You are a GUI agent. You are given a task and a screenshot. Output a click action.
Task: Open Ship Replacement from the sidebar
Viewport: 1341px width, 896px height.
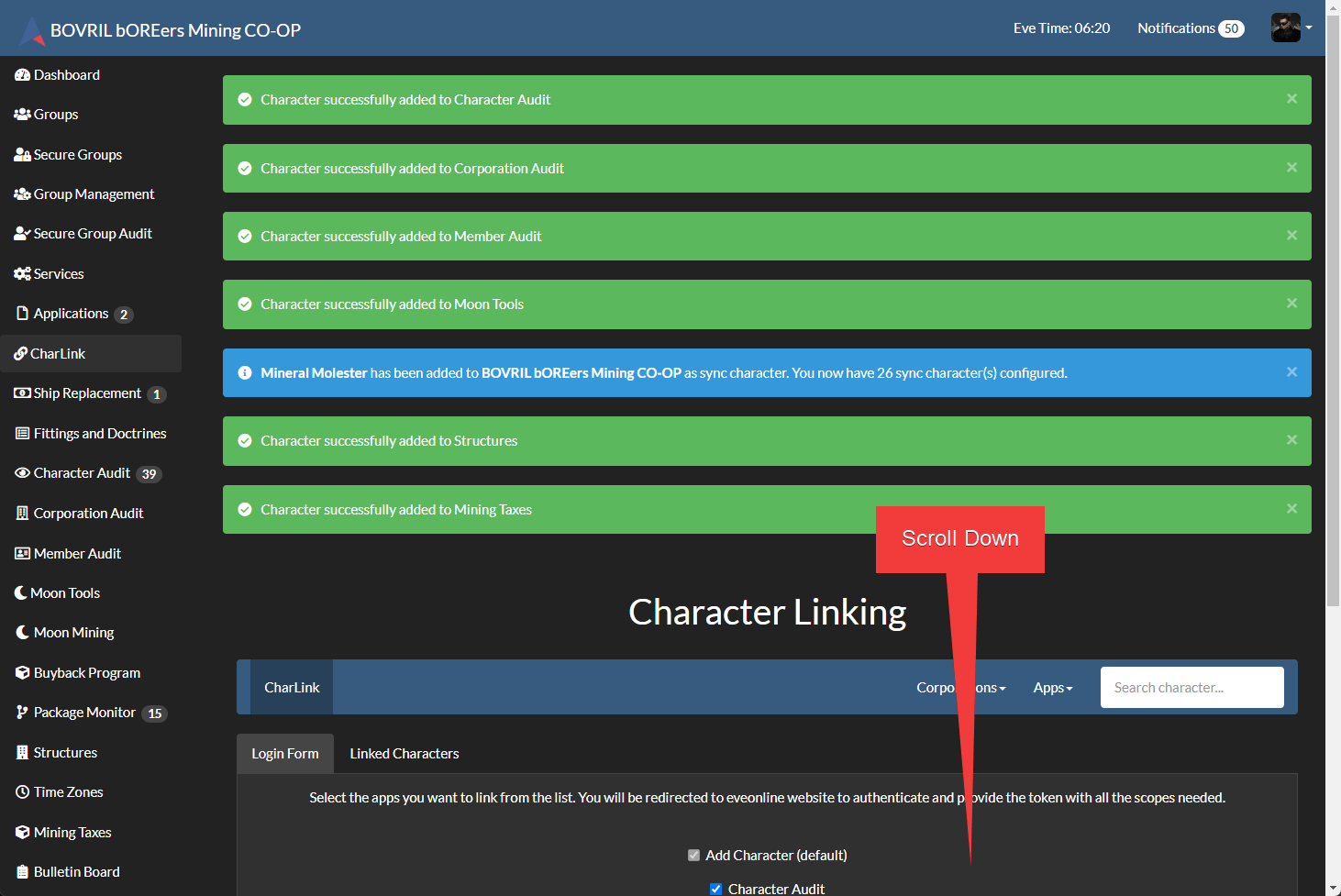click(86, 393)
